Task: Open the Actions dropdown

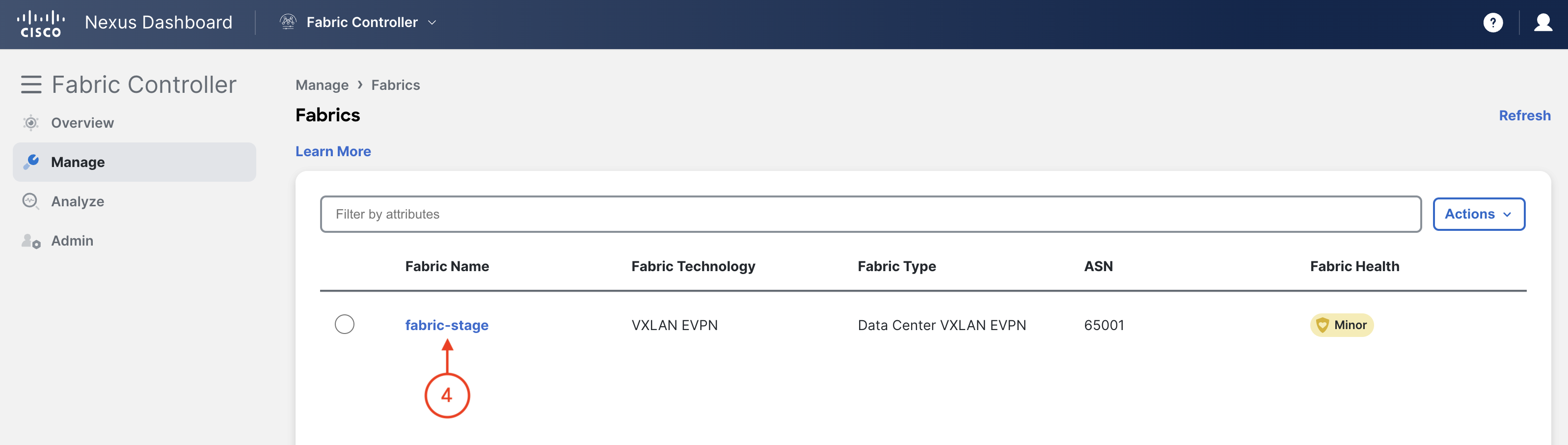Action: coord(1478,214)
